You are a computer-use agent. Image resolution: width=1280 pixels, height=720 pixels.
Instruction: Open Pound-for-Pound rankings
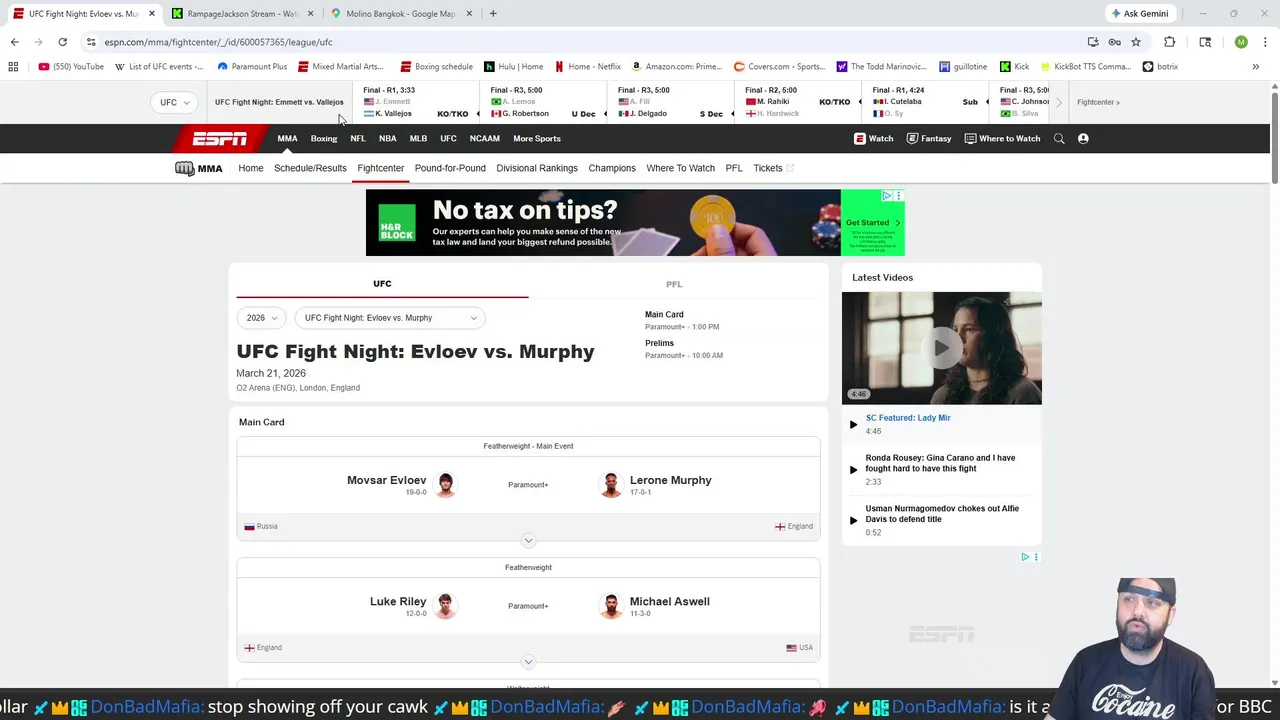pos(450,168)
